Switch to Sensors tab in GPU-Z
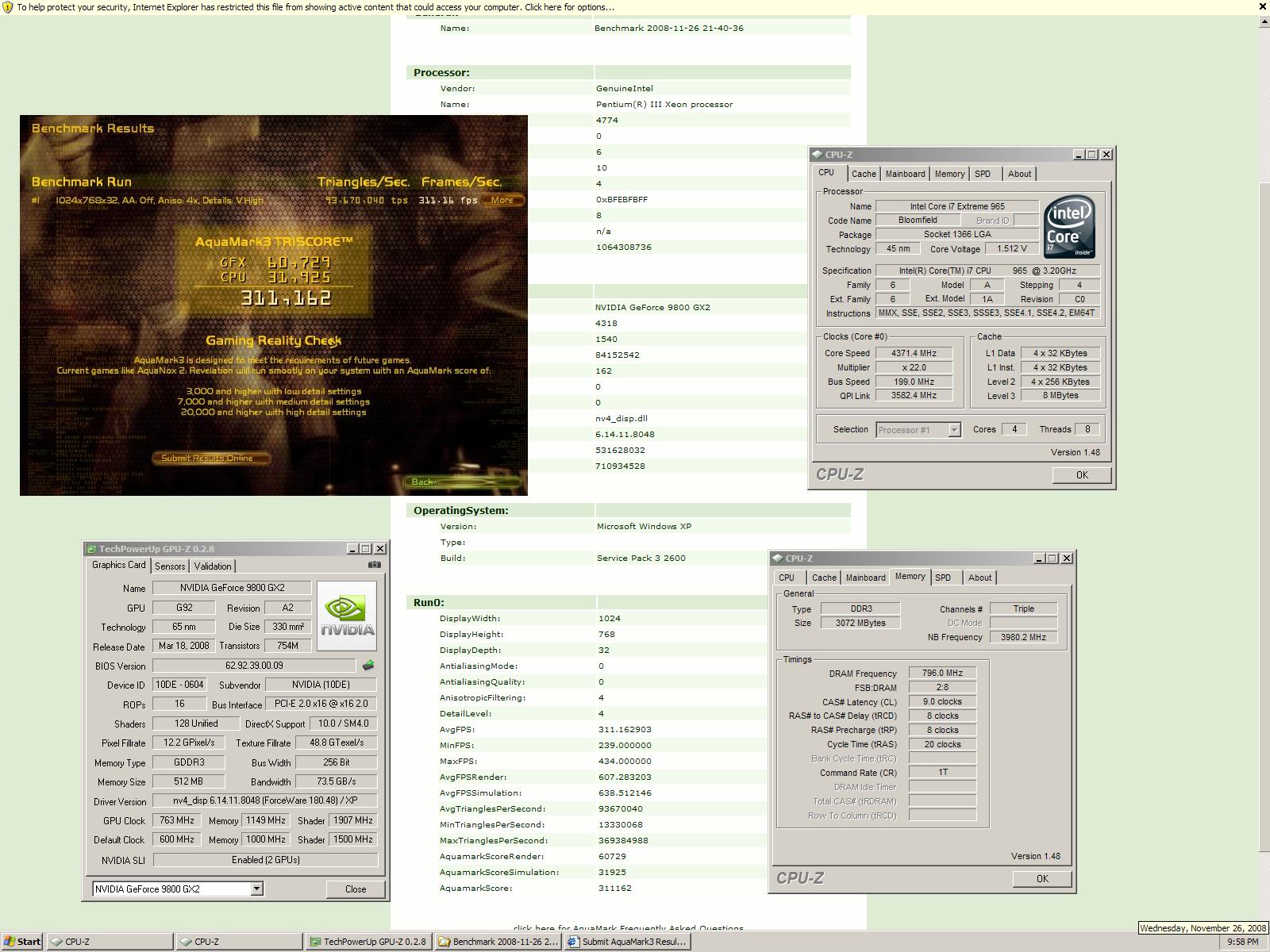This screenshot has width=1270, height=952. [x=170, y=566]
